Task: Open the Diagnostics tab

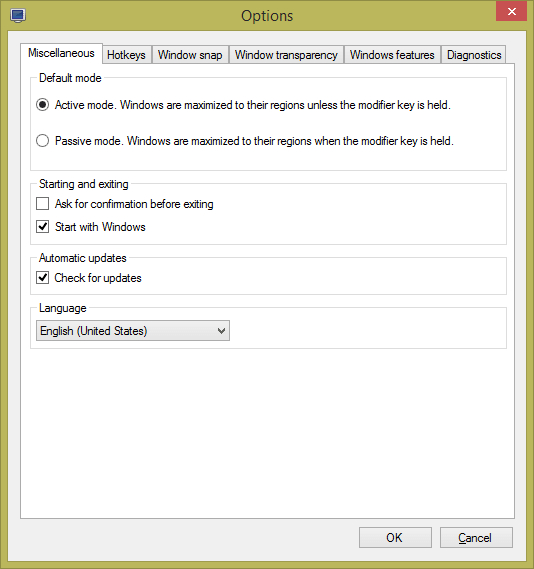Action: 474,55
